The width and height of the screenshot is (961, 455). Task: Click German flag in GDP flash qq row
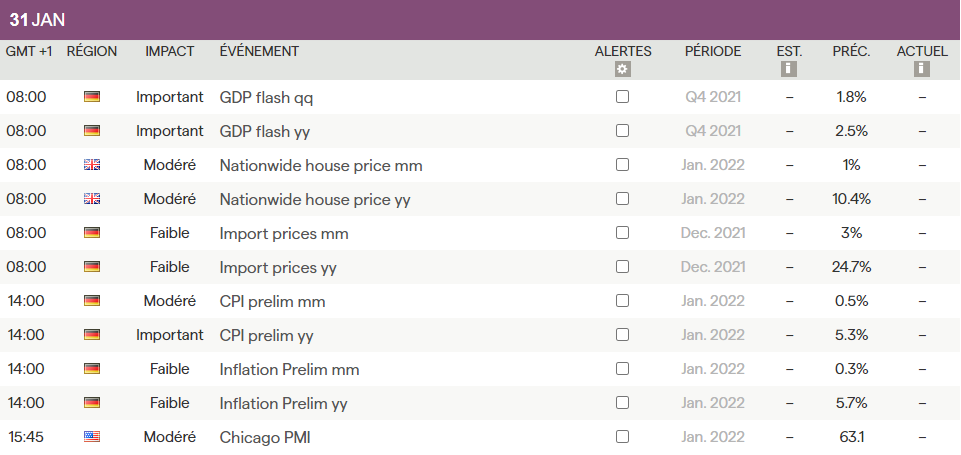(x=92, y=97)
